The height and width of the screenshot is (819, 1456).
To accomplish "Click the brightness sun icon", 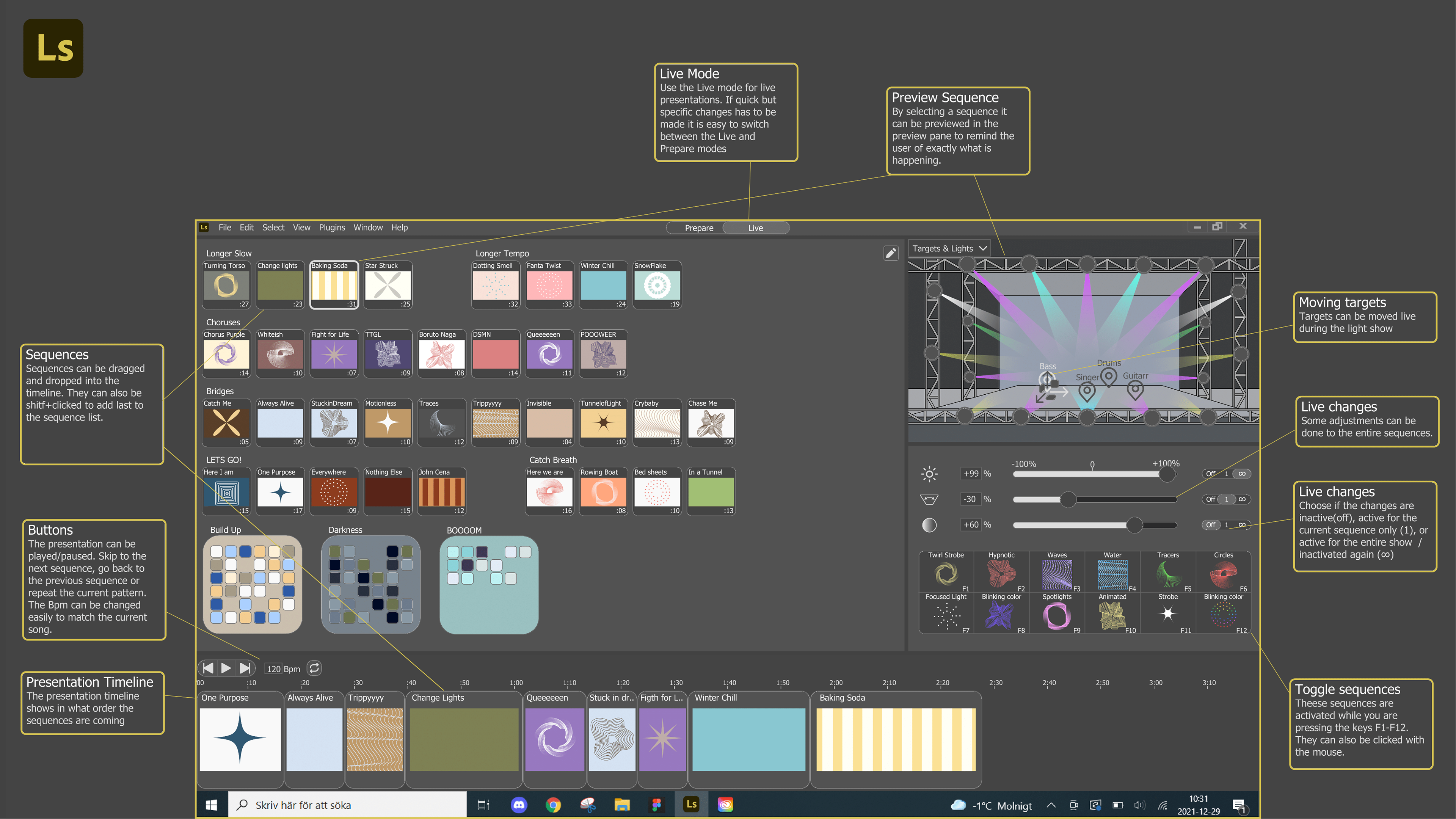I will tap(929, 474).
